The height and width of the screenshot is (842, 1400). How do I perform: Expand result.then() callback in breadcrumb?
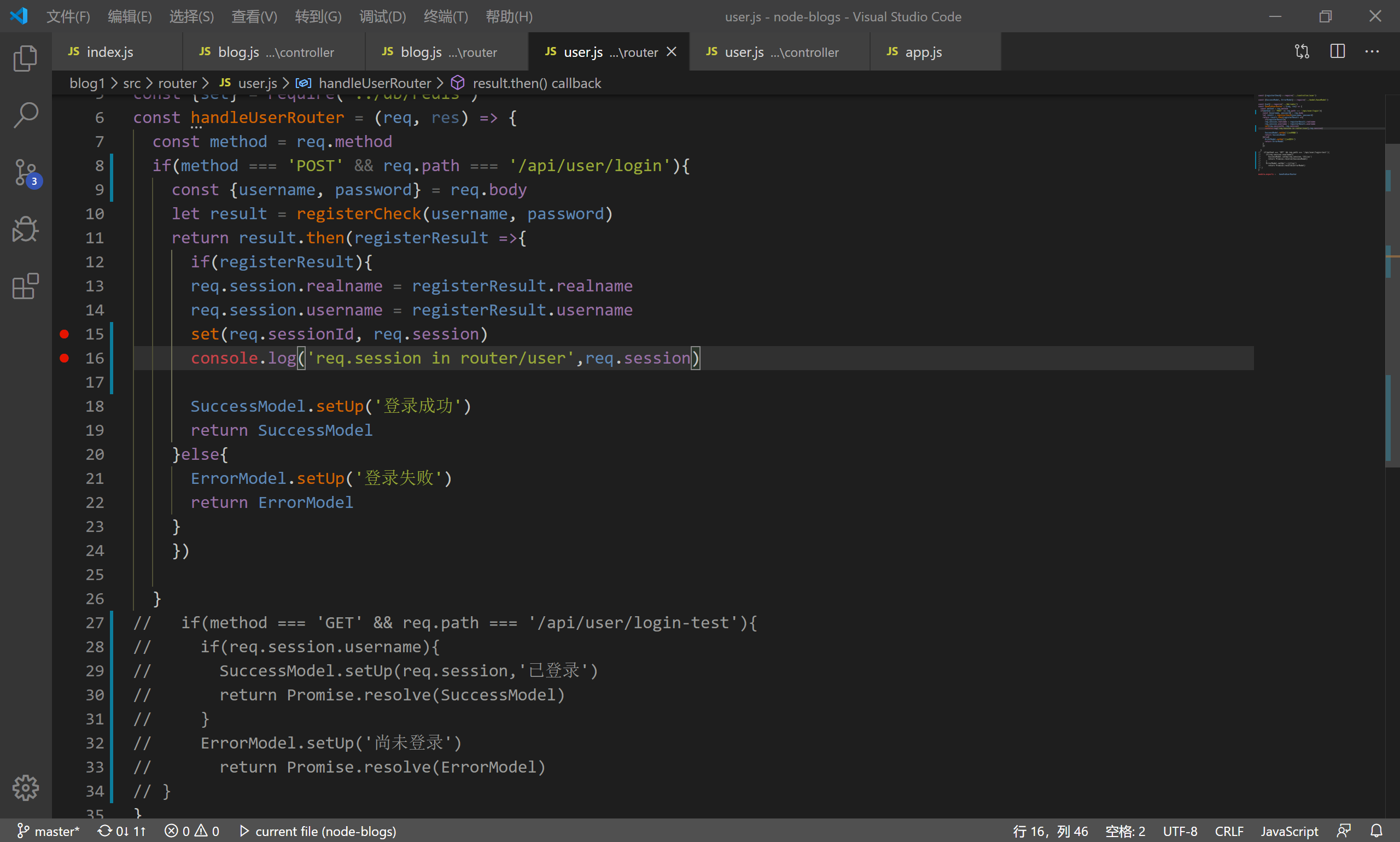526,84
